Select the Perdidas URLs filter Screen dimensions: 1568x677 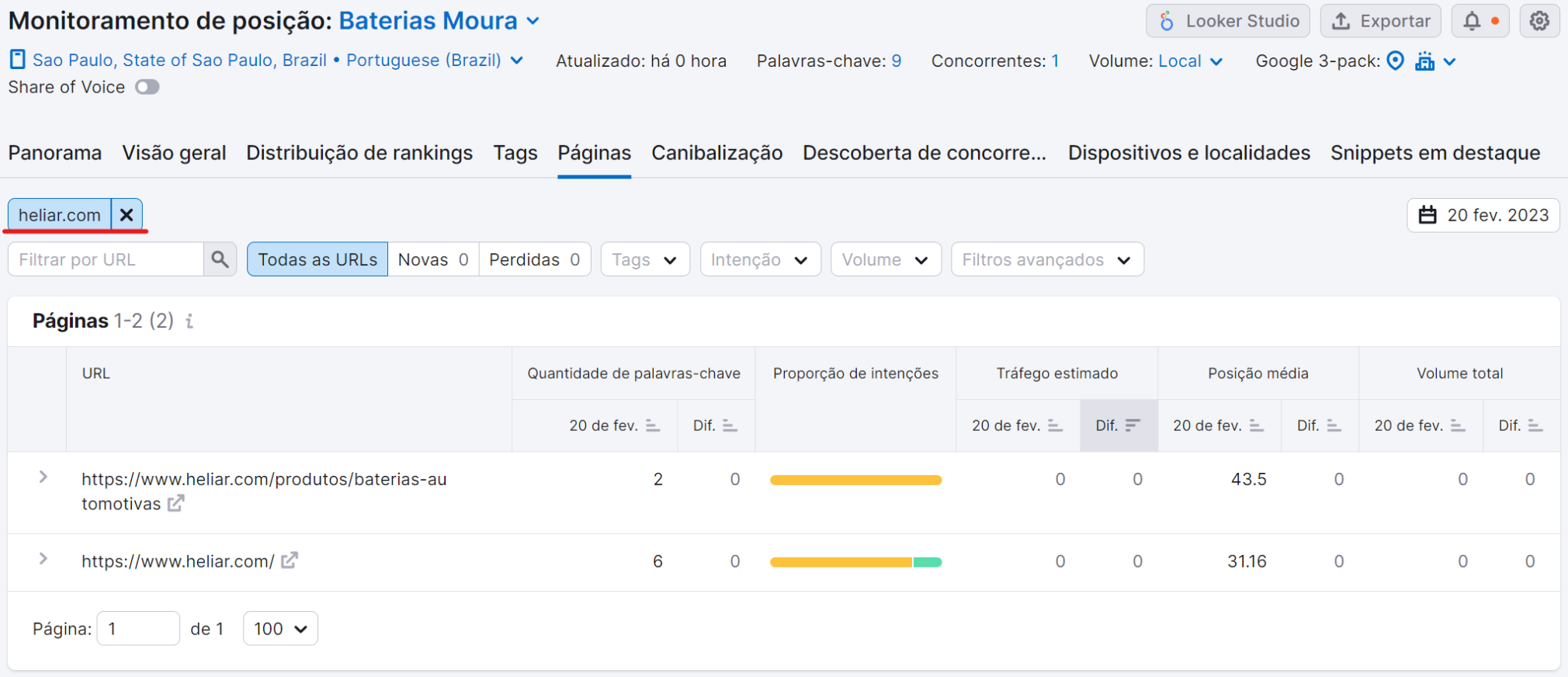click(535, 259)
